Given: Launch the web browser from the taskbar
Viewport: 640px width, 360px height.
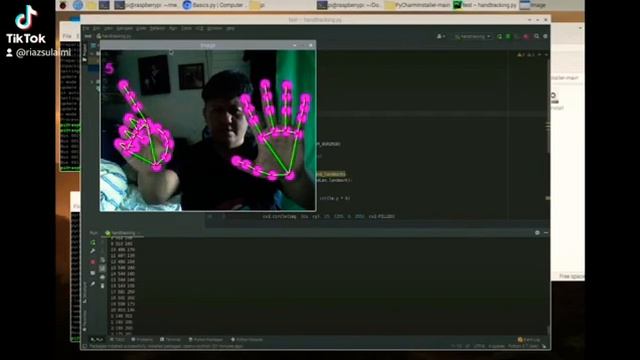Looking at the screenshot, I should (78, 5).
